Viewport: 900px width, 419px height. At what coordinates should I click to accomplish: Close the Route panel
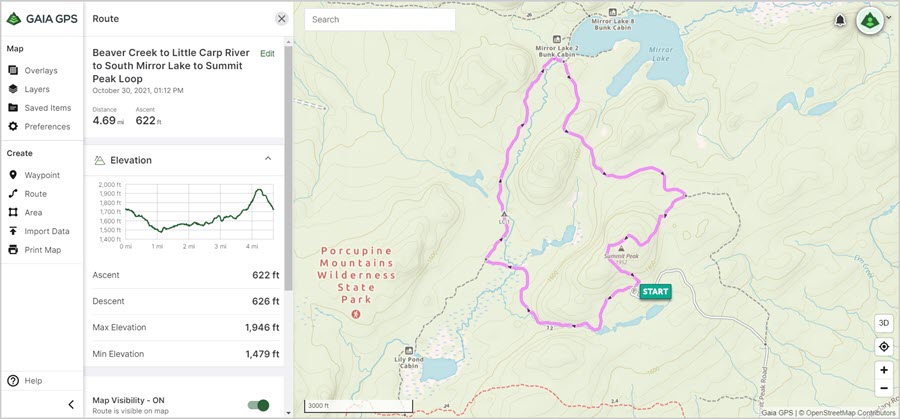tap(281, 19)
